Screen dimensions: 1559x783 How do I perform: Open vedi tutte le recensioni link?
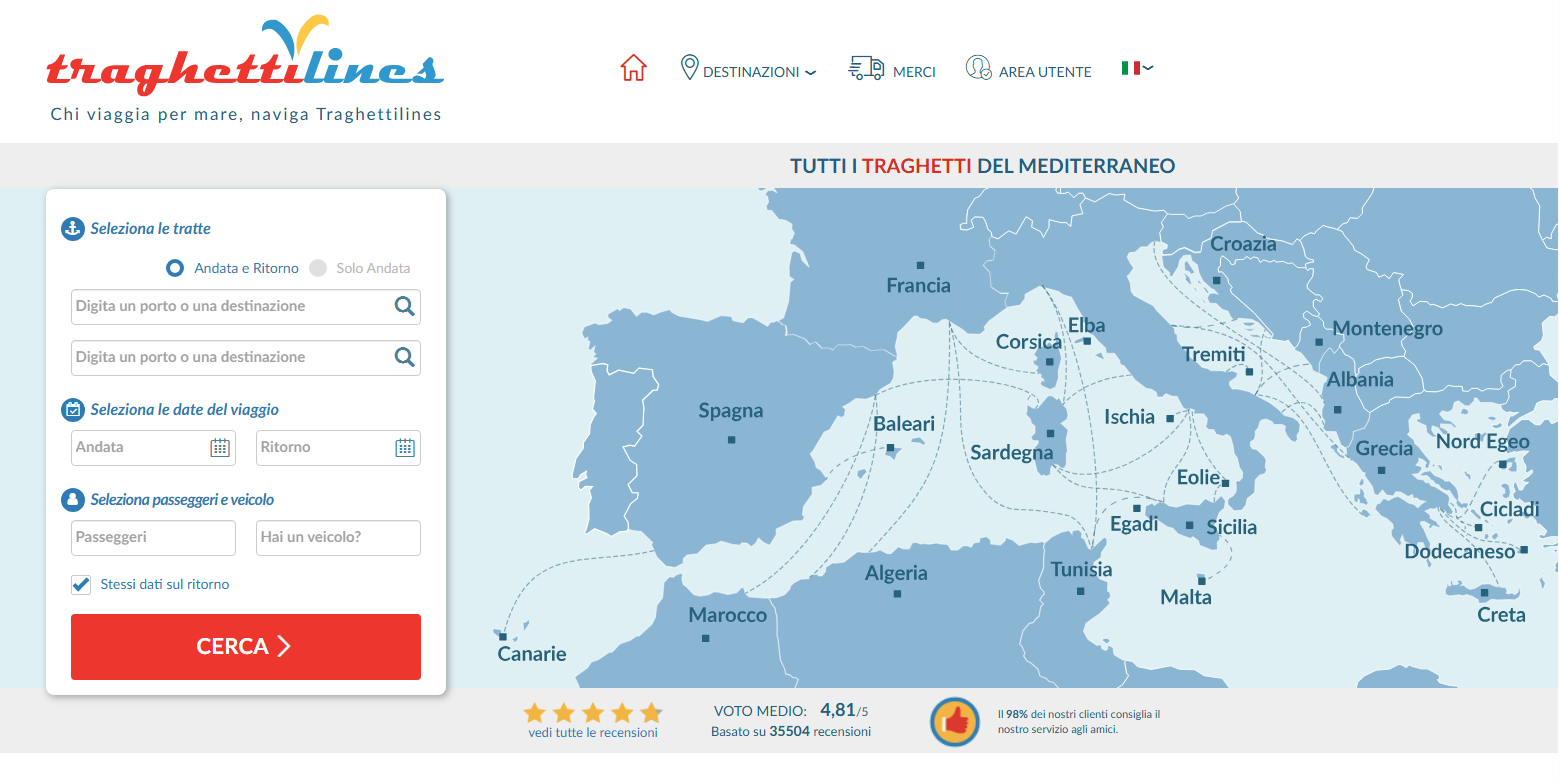pos(593,733)
